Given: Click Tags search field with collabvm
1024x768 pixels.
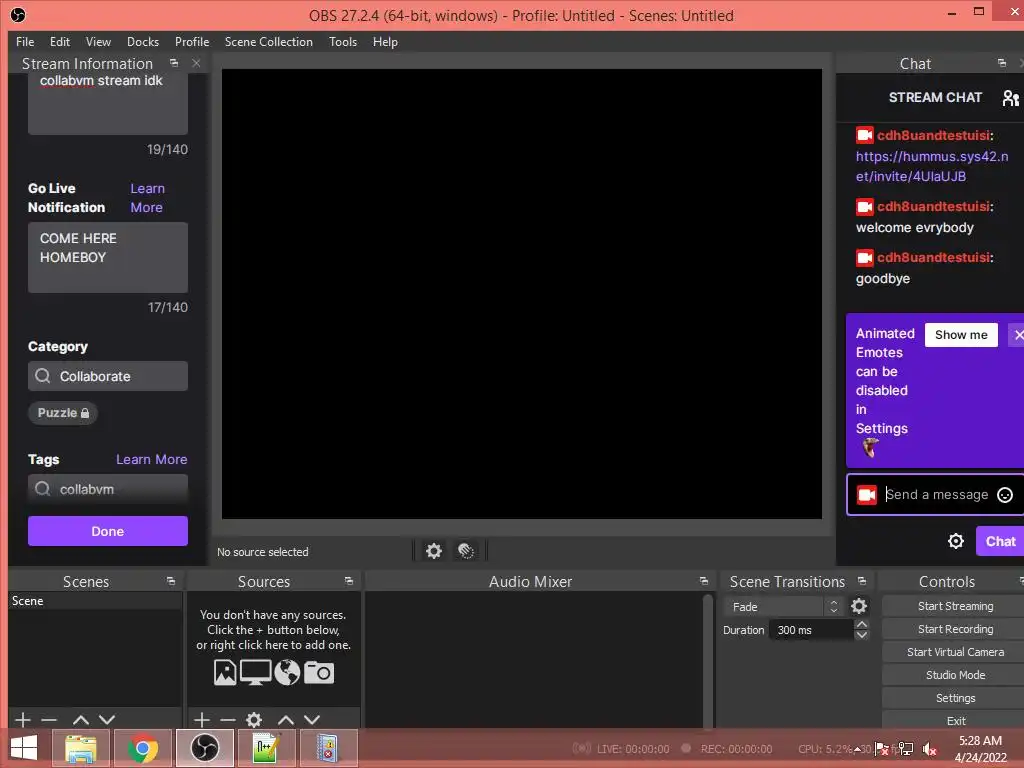Looking at the screenshot, I should coord(108,488).
